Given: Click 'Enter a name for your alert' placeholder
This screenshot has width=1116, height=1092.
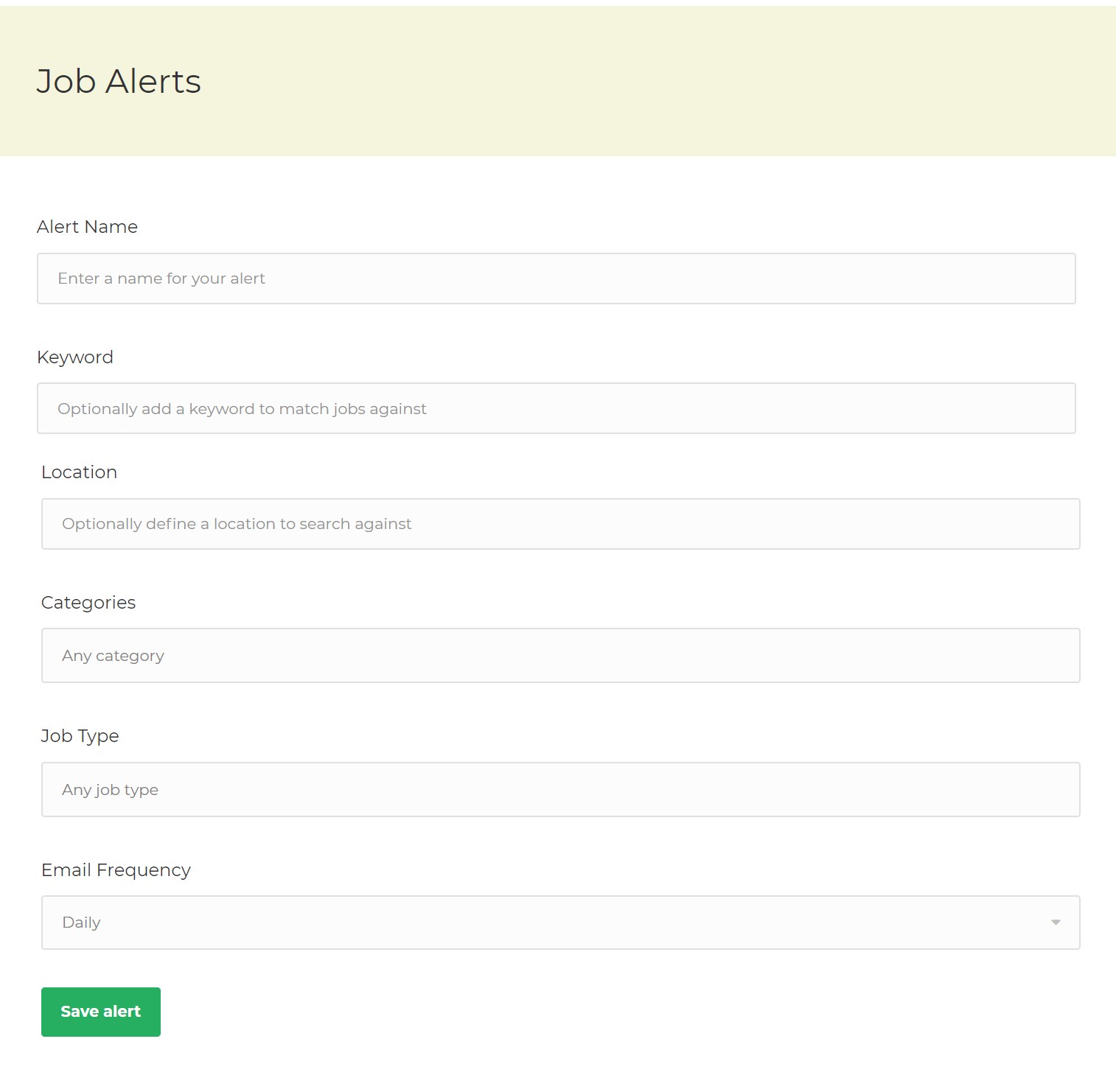Looking at the screenshot, I should (x=161, y=279).
